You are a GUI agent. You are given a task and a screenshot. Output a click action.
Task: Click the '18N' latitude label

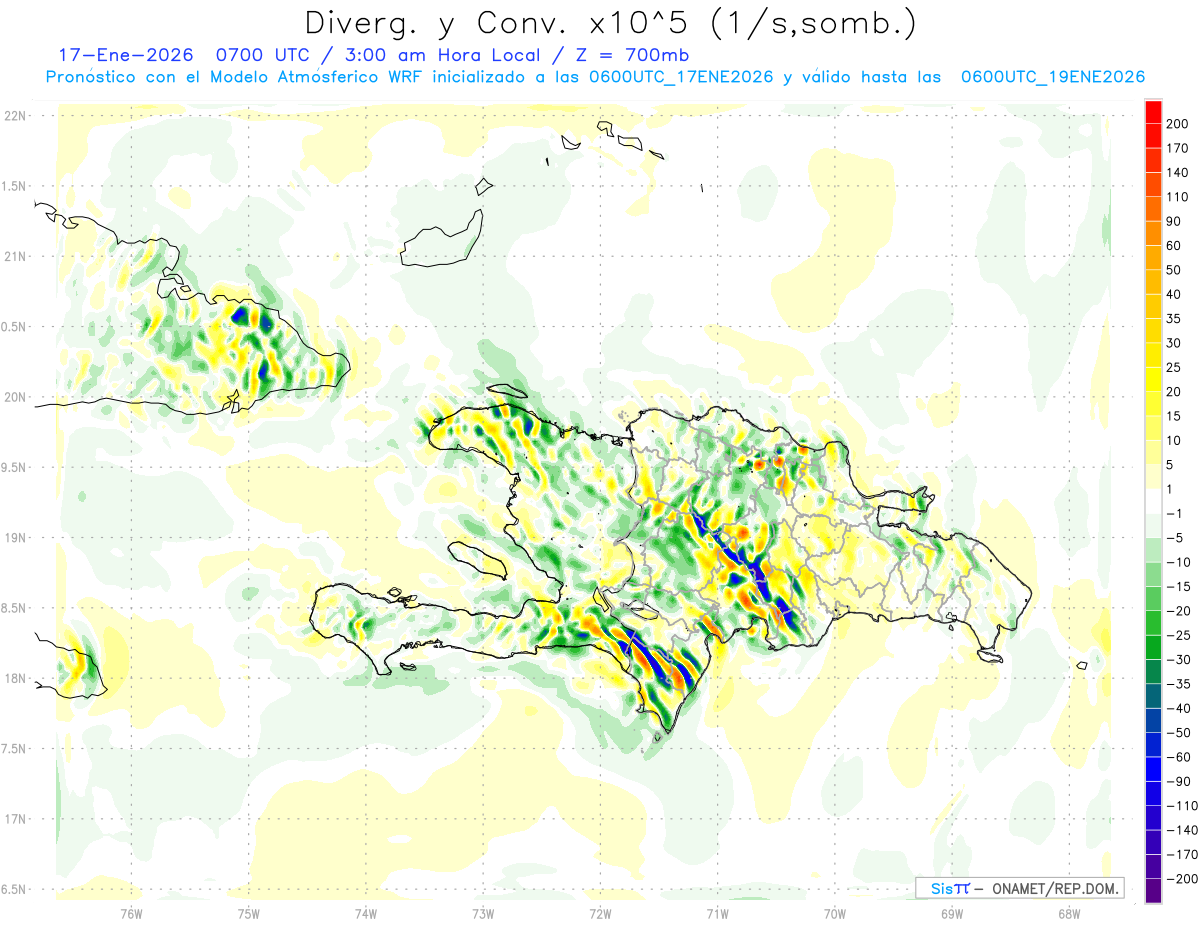pyautogui.click(x=15, y=678)
